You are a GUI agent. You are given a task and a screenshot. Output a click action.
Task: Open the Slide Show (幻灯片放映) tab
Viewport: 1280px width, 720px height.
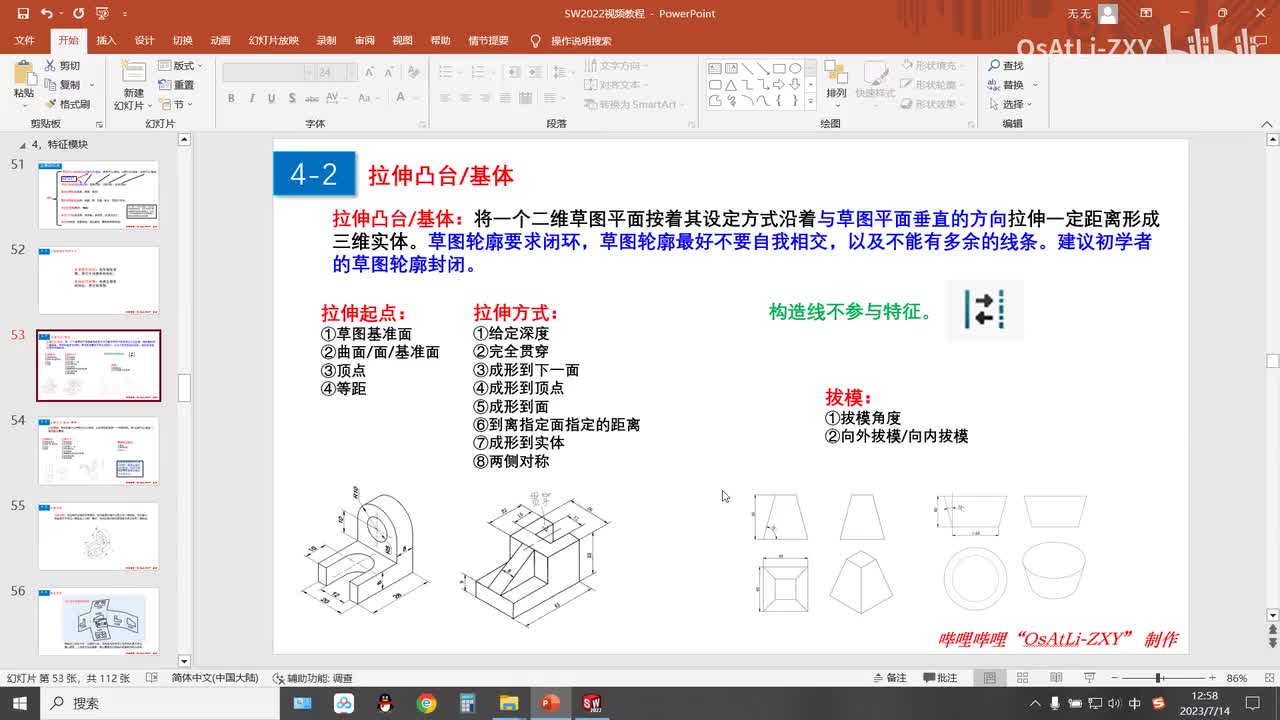pos(273,41)
